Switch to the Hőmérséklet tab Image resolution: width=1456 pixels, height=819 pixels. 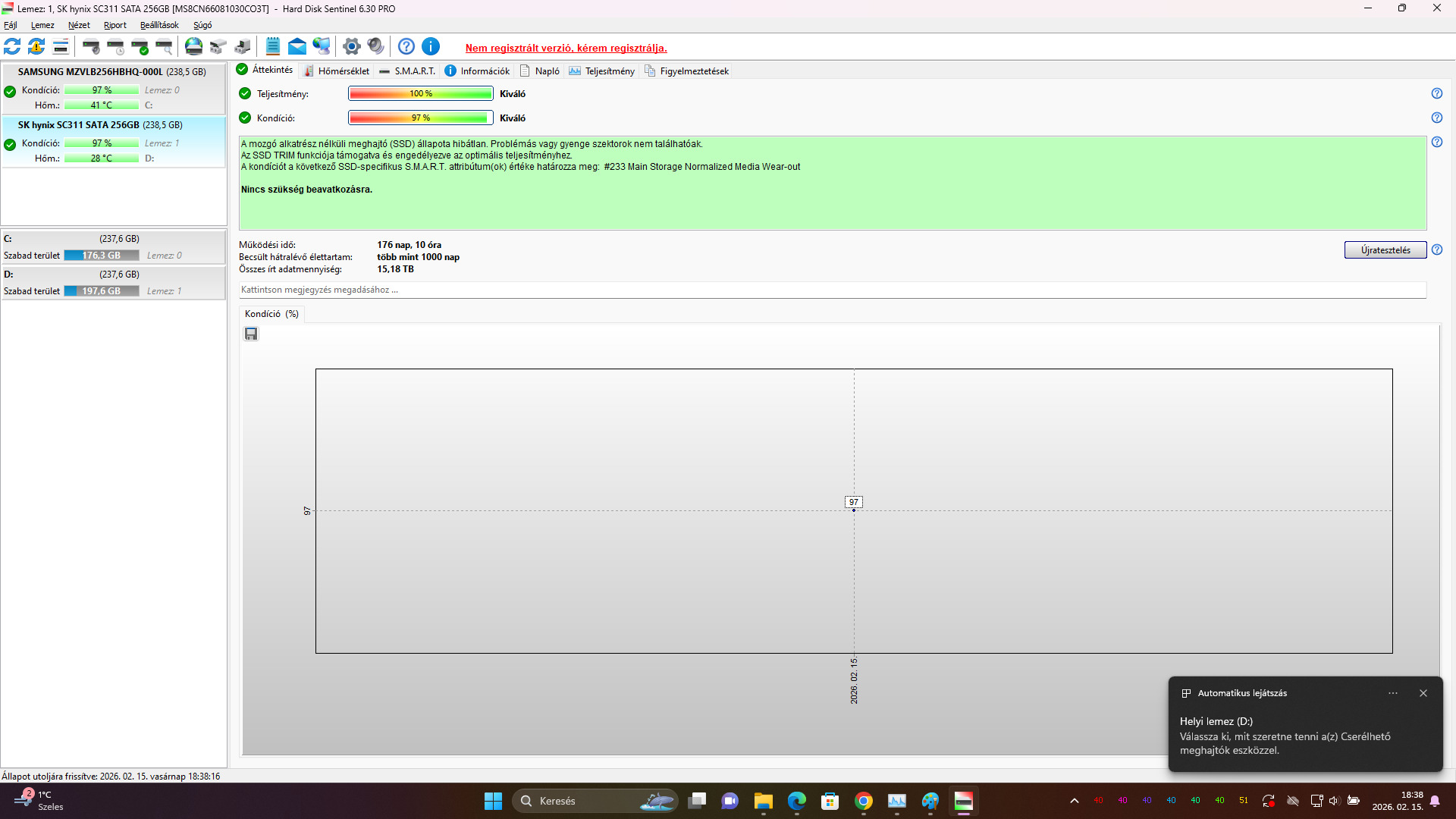click(x=336, y=71)
